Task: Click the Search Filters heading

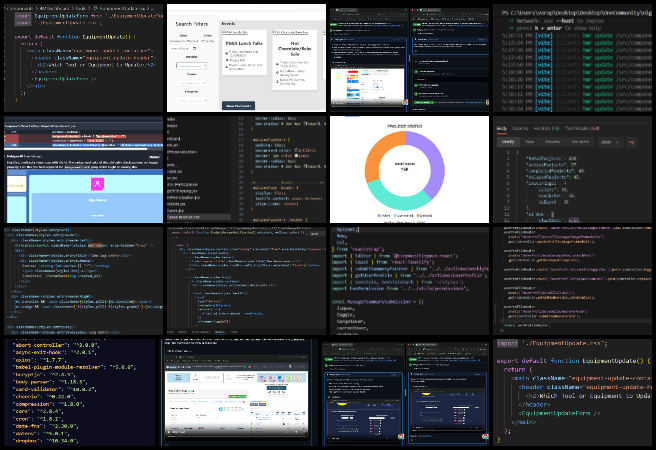Action: coord(191,24)
